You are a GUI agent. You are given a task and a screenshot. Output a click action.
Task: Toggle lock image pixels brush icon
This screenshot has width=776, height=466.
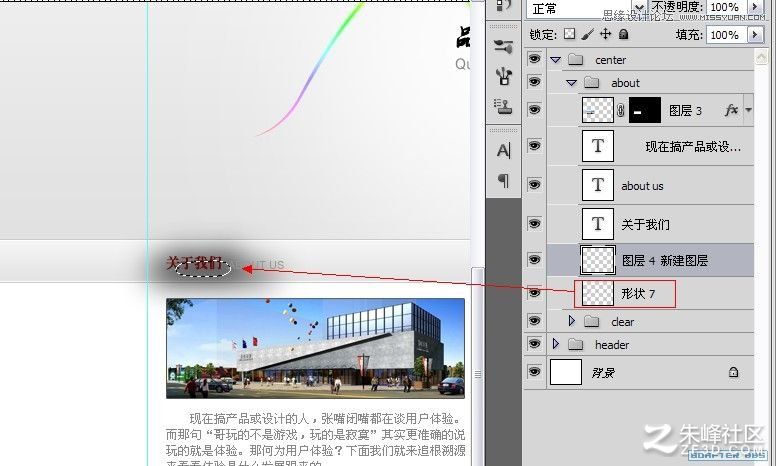tap(587, 34)
